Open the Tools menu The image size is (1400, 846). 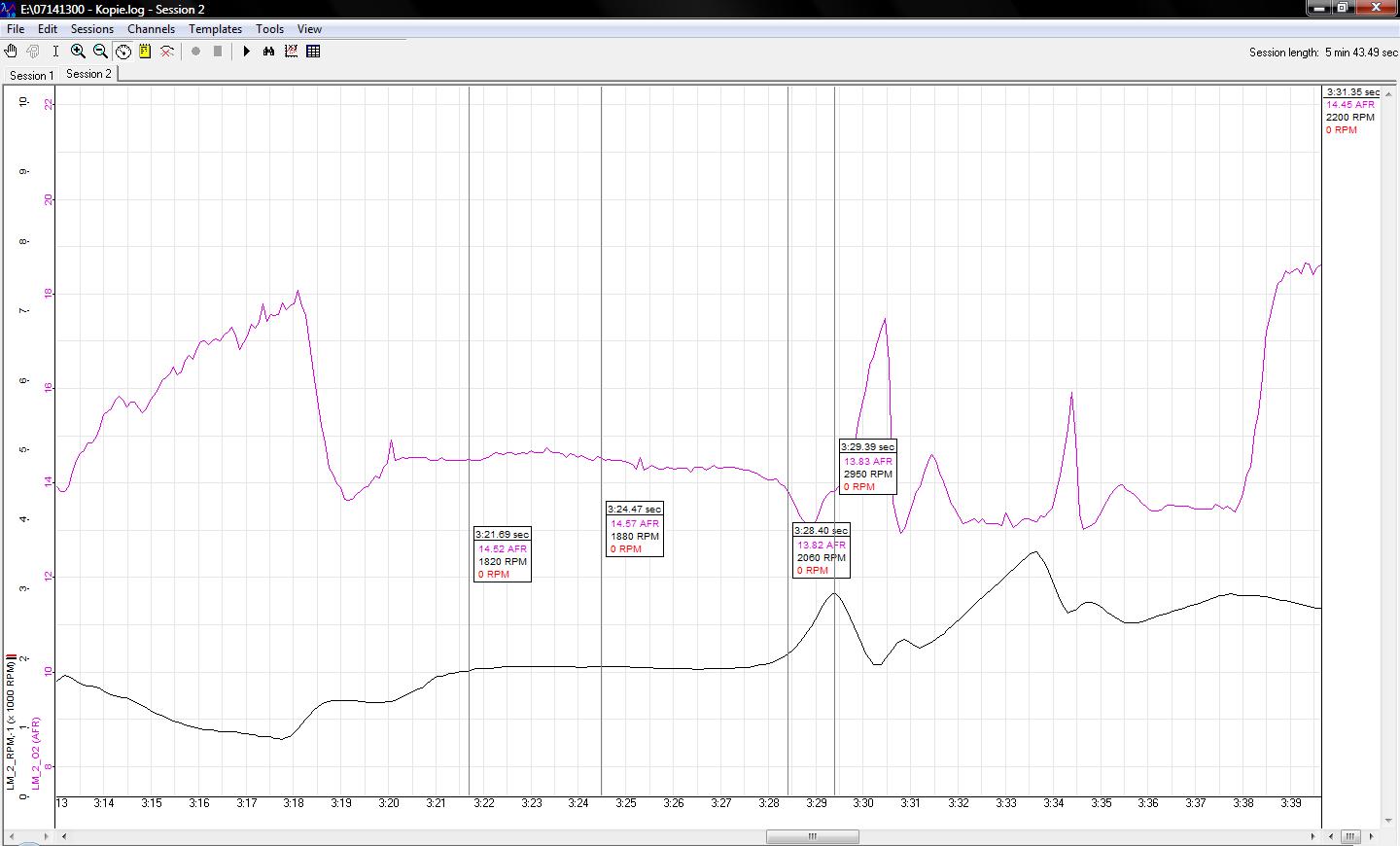tap(269, 29)
